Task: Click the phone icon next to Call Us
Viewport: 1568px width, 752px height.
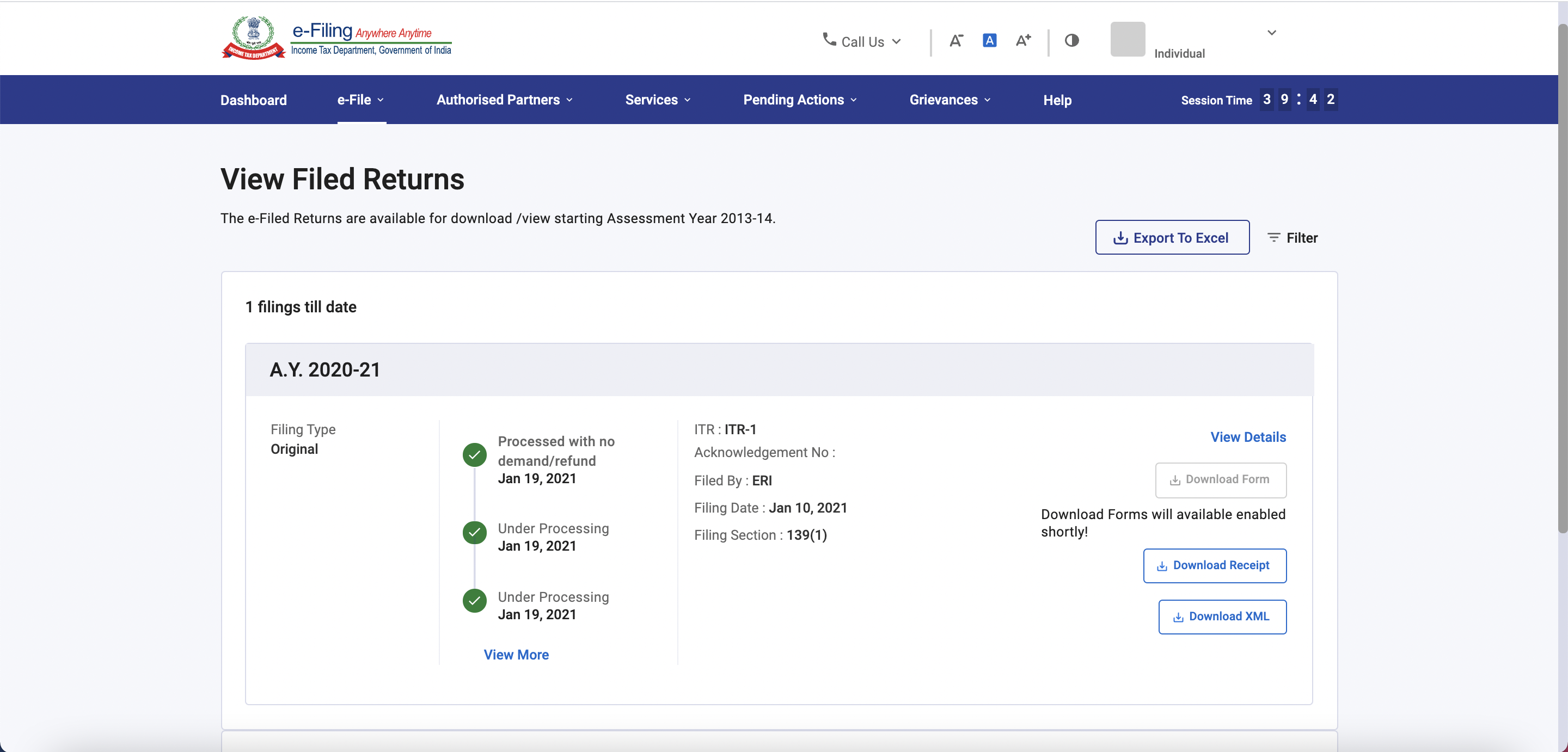Action: coord(829,41)
